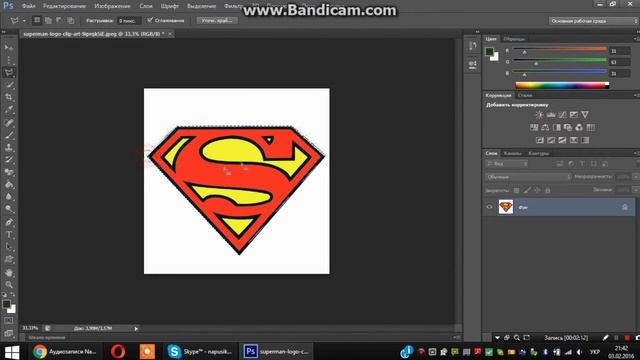Switch to the Образцы (Swatches) tab

tap(514, 39)
